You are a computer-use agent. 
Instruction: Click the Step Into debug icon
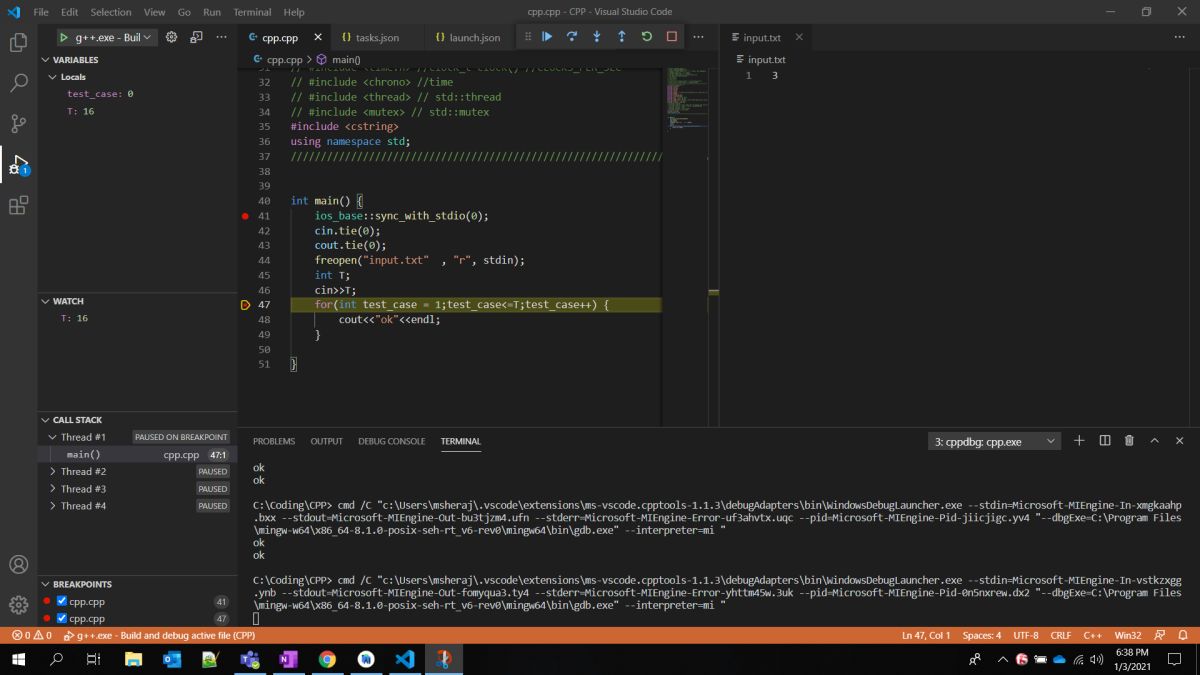[x=597, y=37]
